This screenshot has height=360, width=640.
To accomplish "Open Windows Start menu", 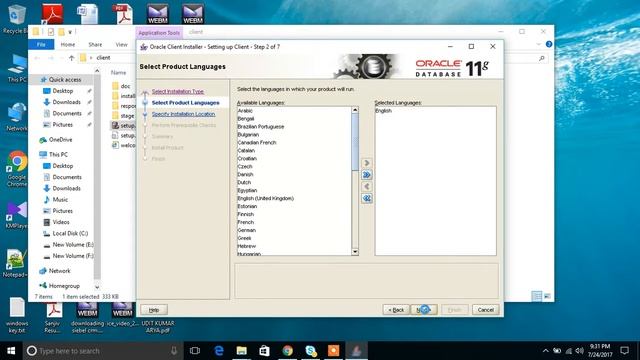I will coord(11,351).
